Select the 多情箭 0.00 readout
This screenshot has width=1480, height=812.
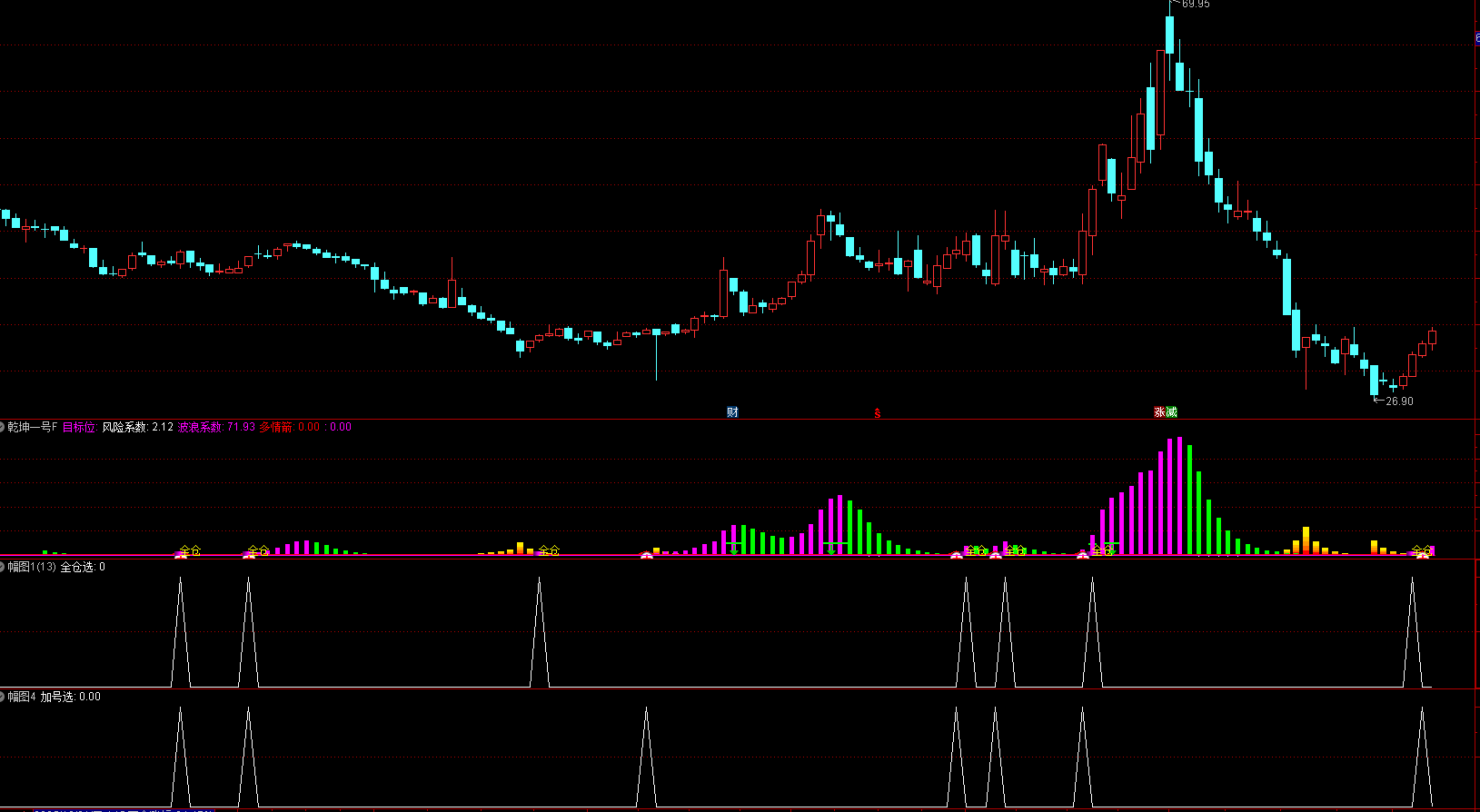pyautogui.click(x=290, y=427)
